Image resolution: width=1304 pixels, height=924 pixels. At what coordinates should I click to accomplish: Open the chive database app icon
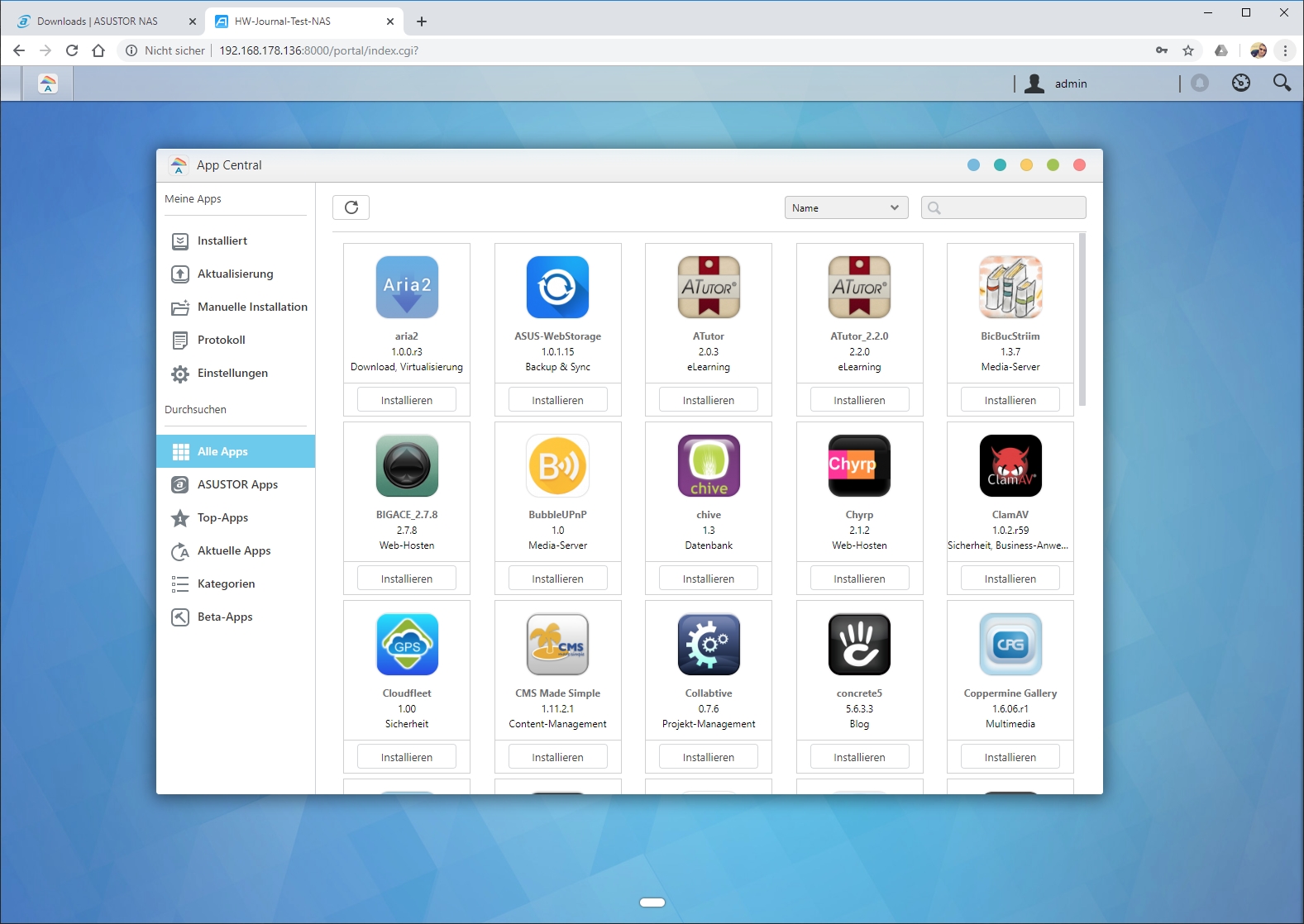tap(709, 466)
